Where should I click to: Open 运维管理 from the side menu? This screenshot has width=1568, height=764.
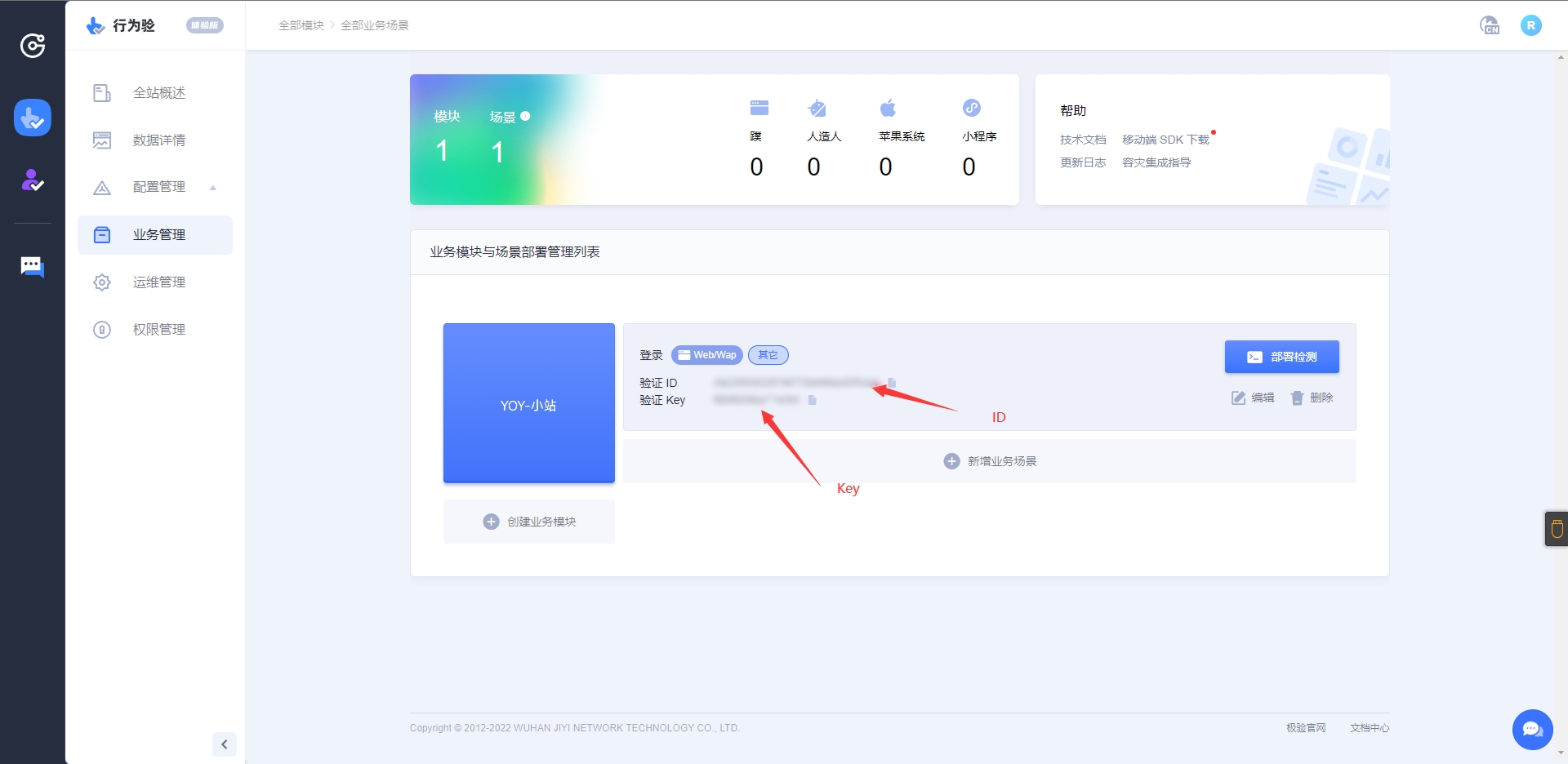click(159, 282)
